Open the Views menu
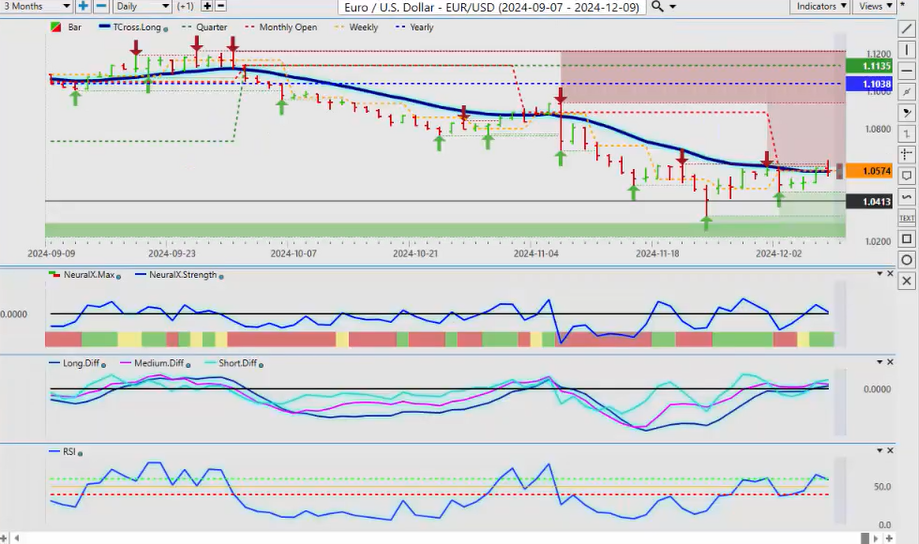The width and height of the screenshot is (919, 544). [x=875, y=6]
